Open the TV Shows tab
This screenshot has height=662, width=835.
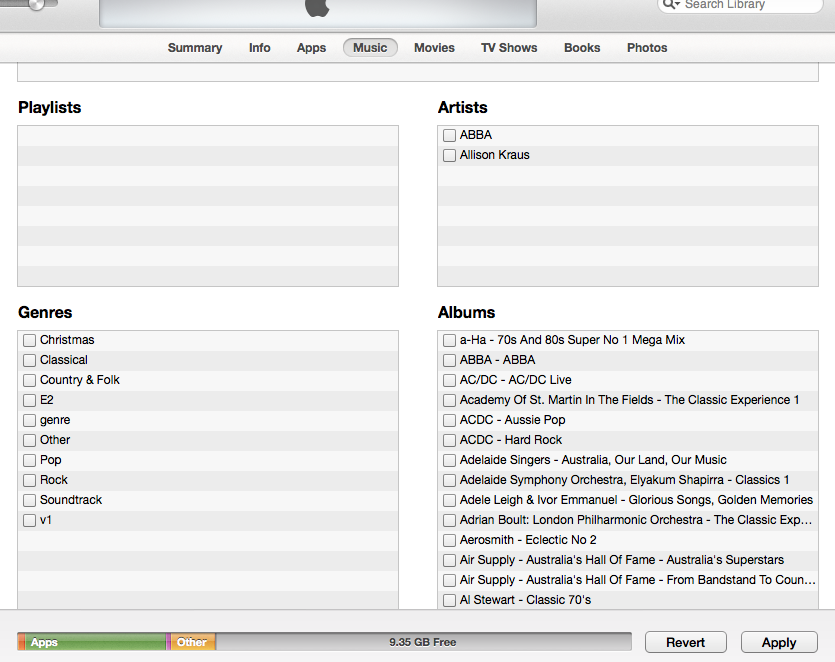[x=509, y=48]
